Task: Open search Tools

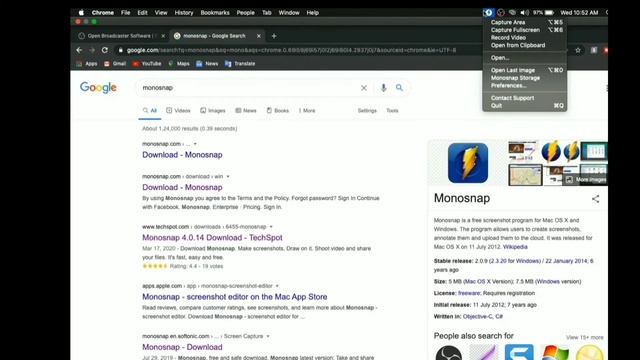Action: tap(392, 111)
